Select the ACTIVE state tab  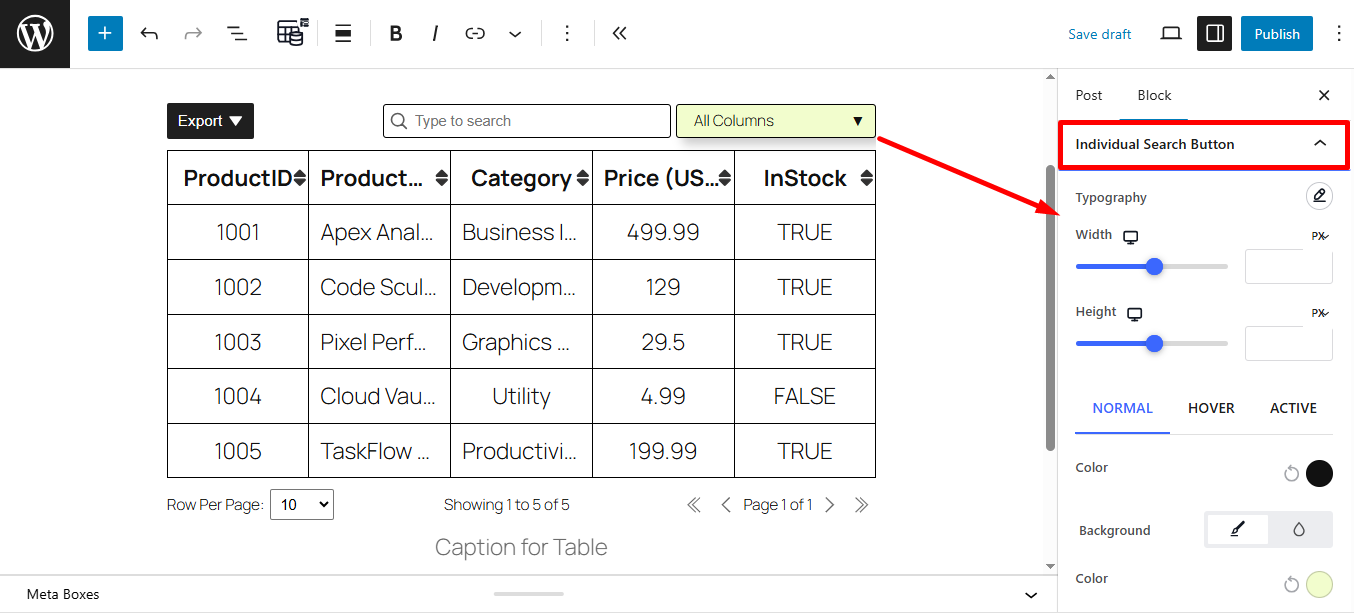point(1293,408)
